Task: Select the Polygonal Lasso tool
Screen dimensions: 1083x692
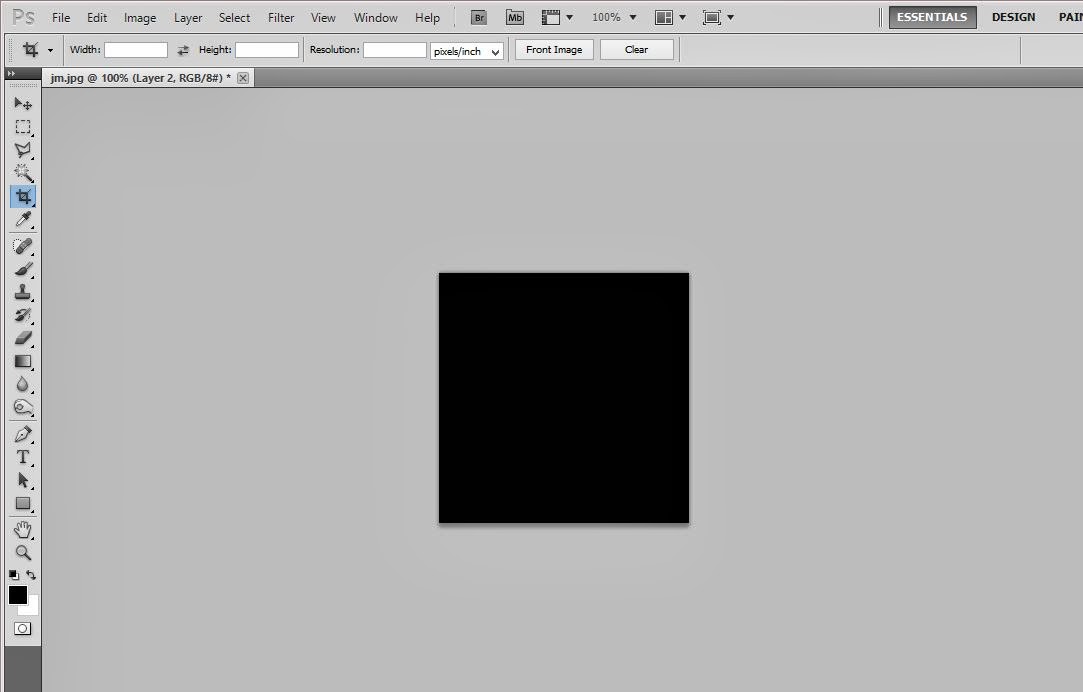Action: point(23,150)
